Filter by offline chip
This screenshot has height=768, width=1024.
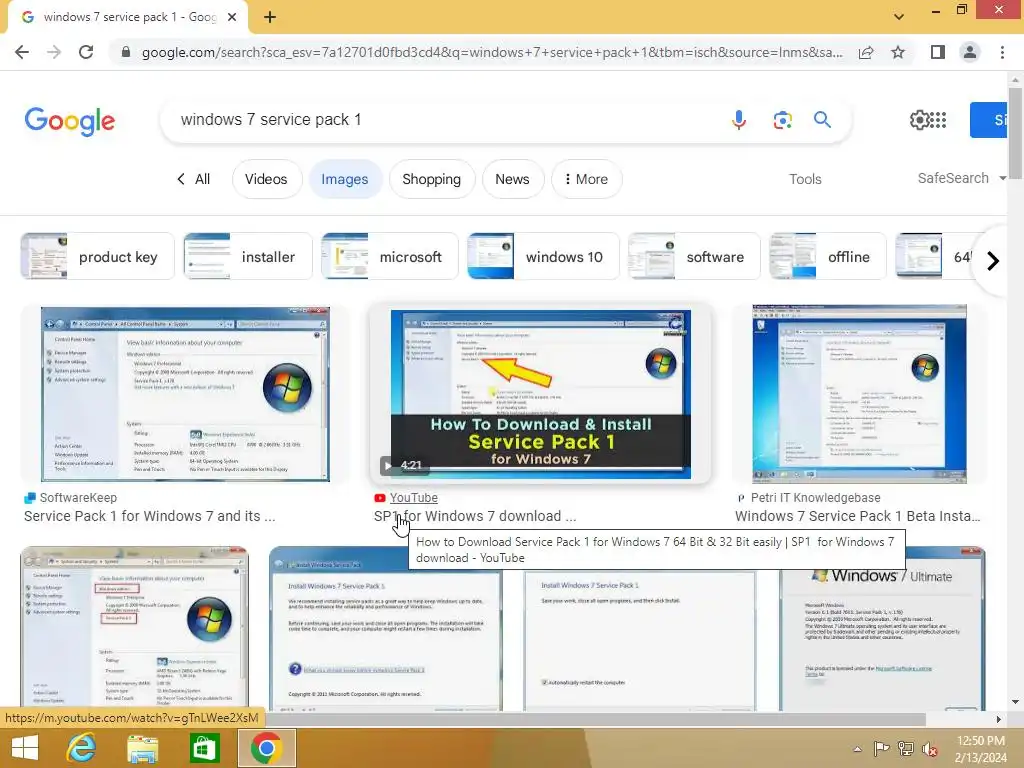click(827, 257)
